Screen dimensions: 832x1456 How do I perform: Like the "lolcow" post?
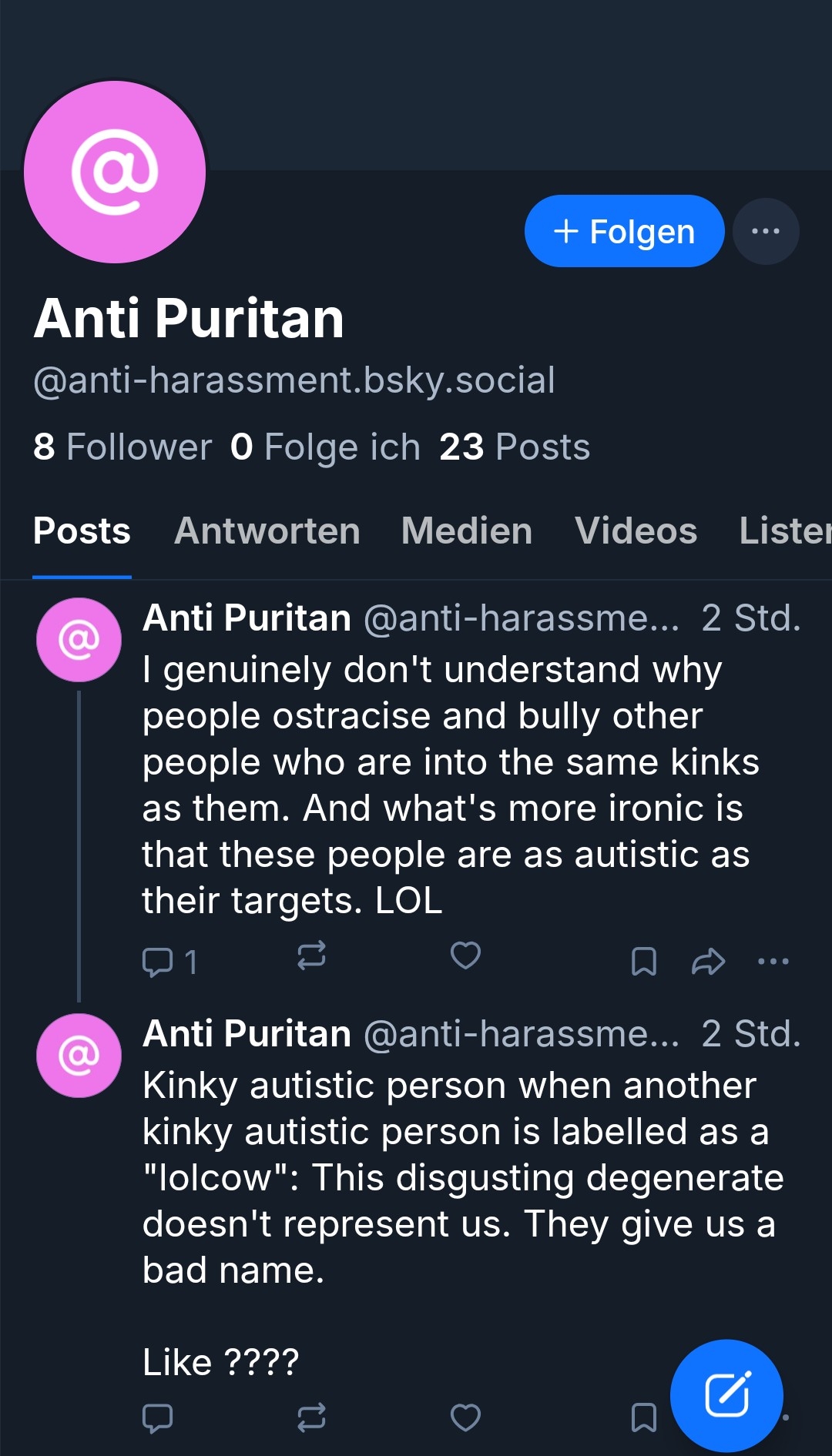click(465, 1418)
